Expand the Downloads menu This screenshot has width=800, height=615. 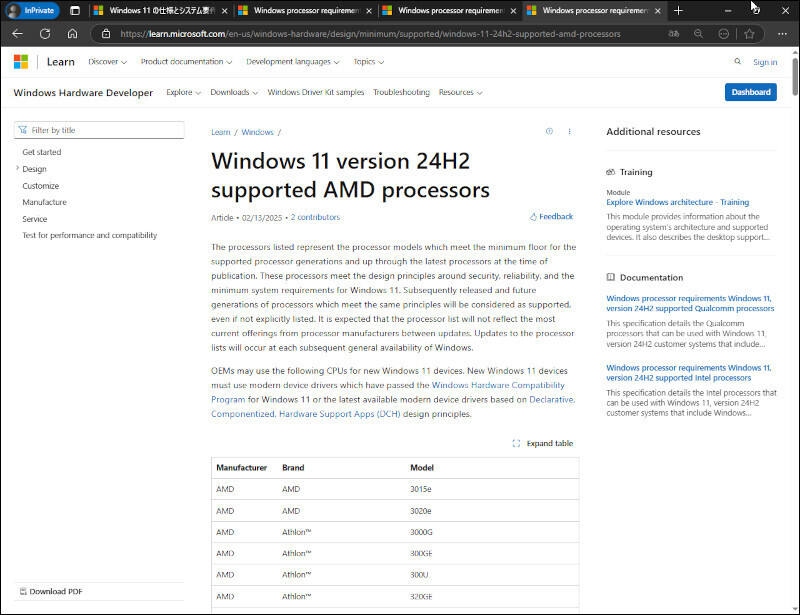pyautogui.click(x=234, y=92)
